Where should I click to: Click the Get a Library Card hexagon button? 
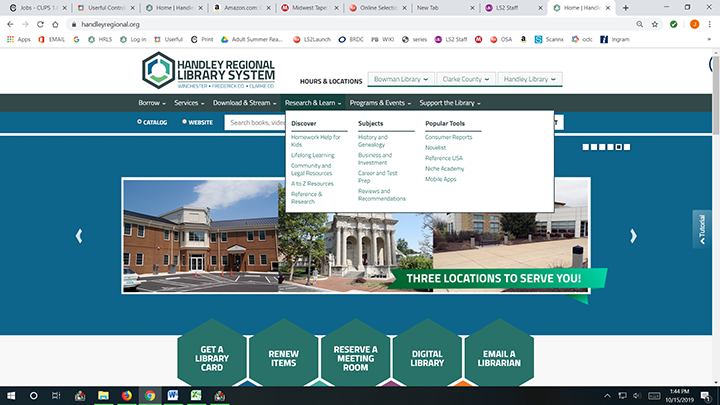[x=211, y=357]
